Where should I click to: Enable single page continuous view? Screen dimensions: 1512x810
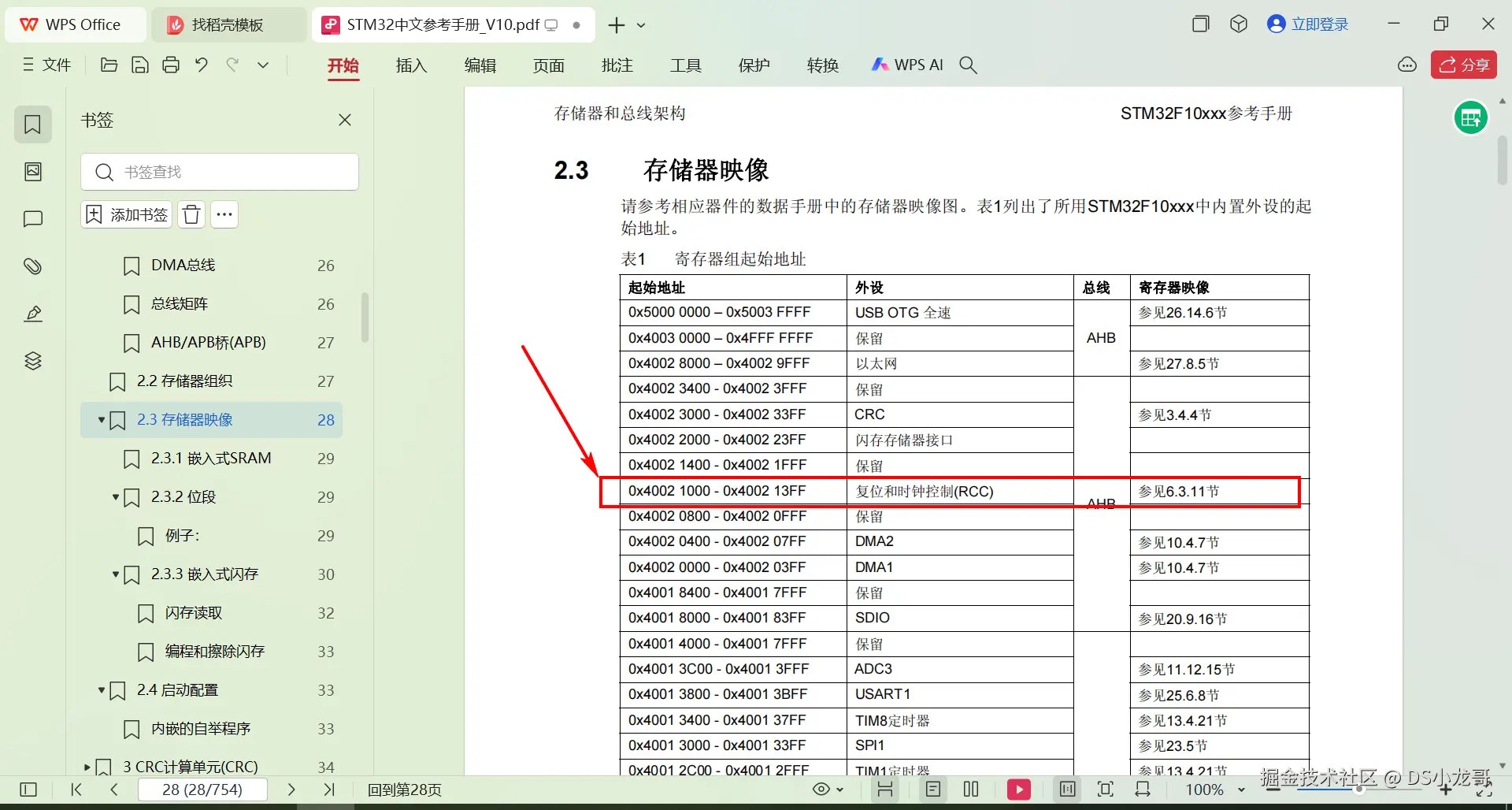(x=933, y=790)
